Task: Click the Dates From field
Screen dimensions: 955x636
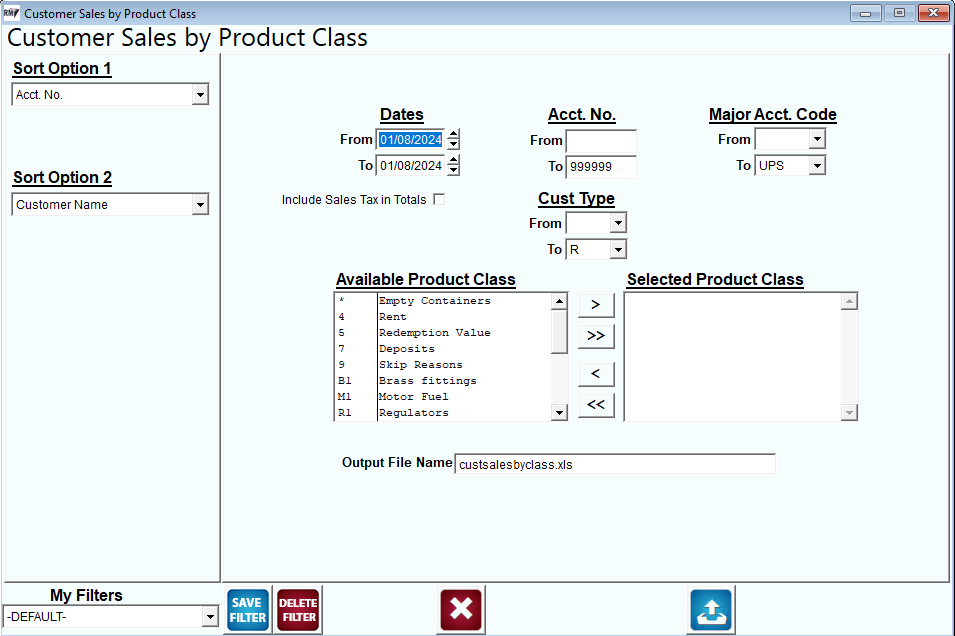Action: [411, 140]
